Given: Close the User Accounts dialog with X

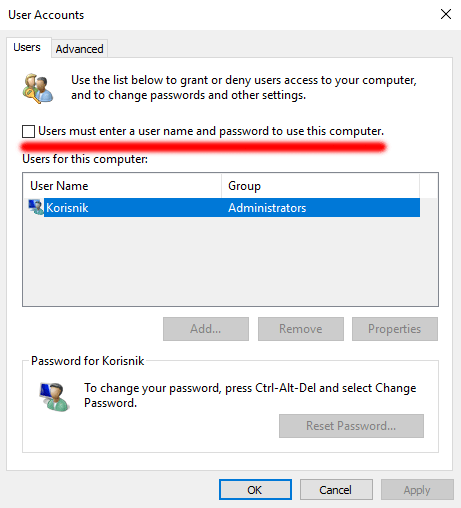Looking at the screenshot, I should click(x=446, y=14).
